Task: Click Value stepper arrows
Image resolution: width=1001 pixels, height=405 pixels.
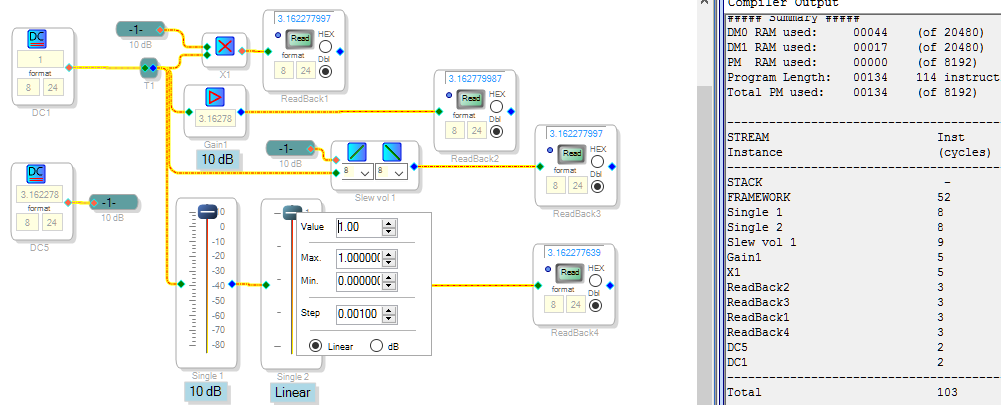Action: [x=390, y=227]
